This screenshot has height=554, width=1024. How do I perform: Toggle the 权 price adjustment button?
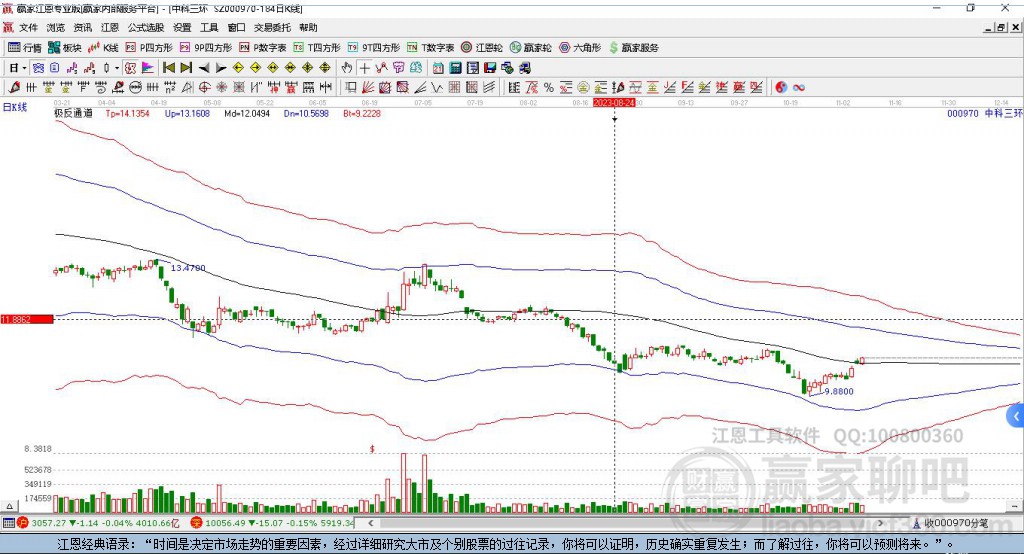[131, 67]
